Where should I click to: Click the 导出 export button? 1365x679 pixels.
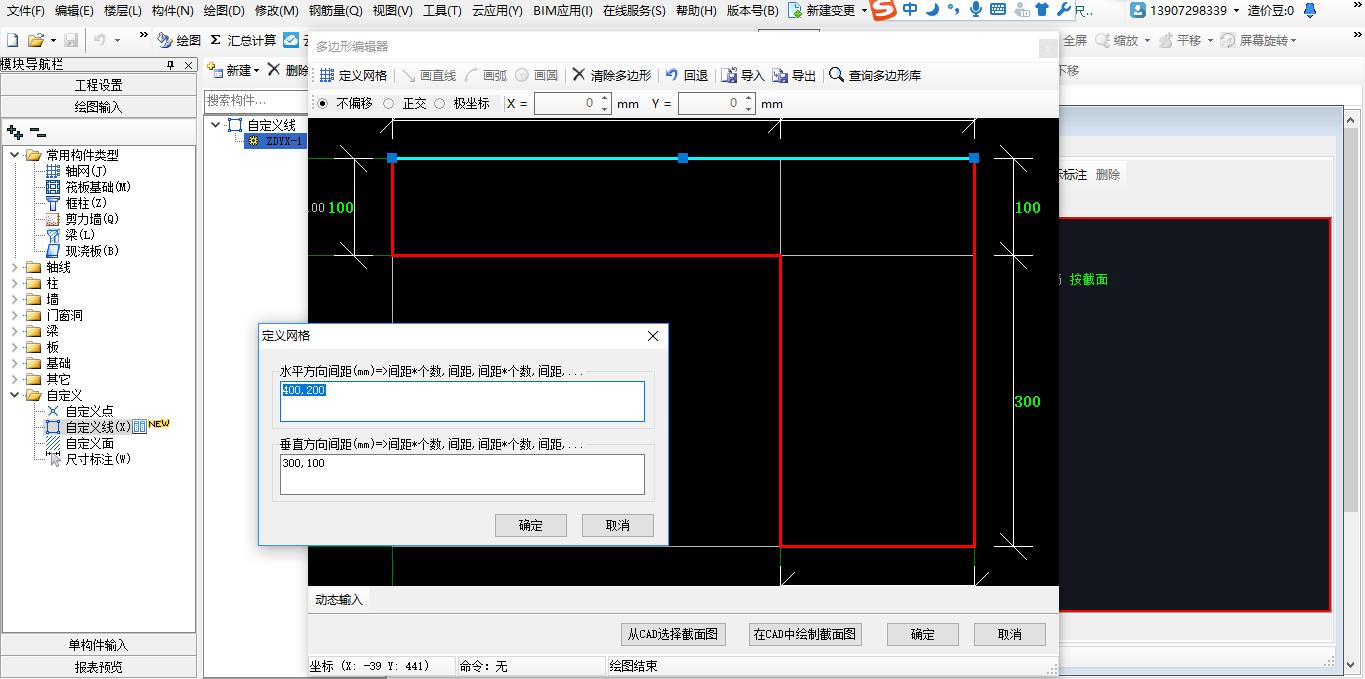(x=794, y=75)
